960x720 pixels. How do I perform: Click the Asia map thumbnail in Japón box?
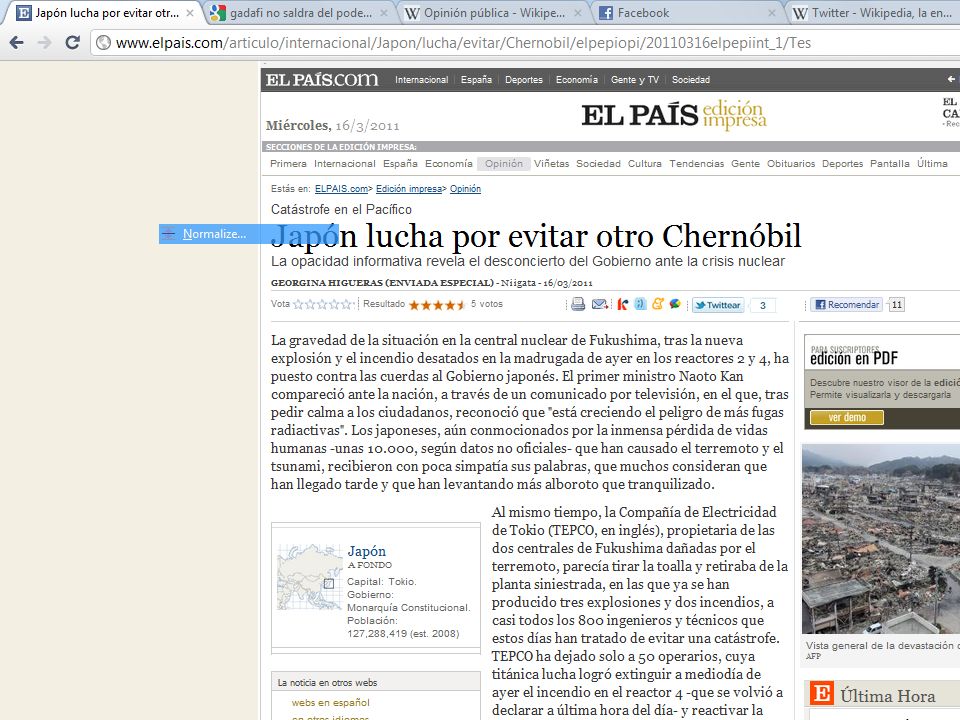coord(309,577)
